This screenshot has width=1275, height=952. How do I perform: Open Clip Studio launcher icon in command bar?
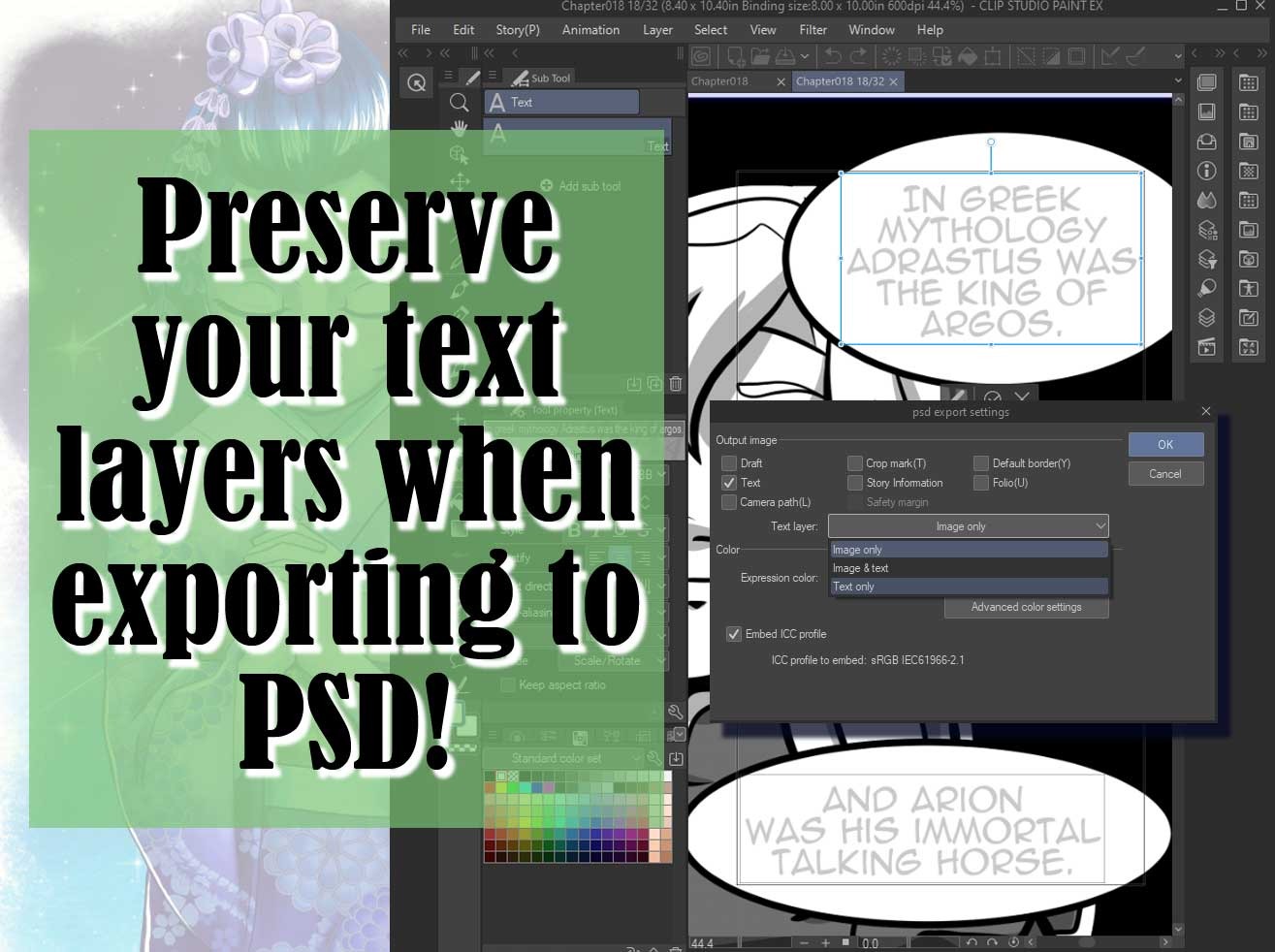(701, 56)
